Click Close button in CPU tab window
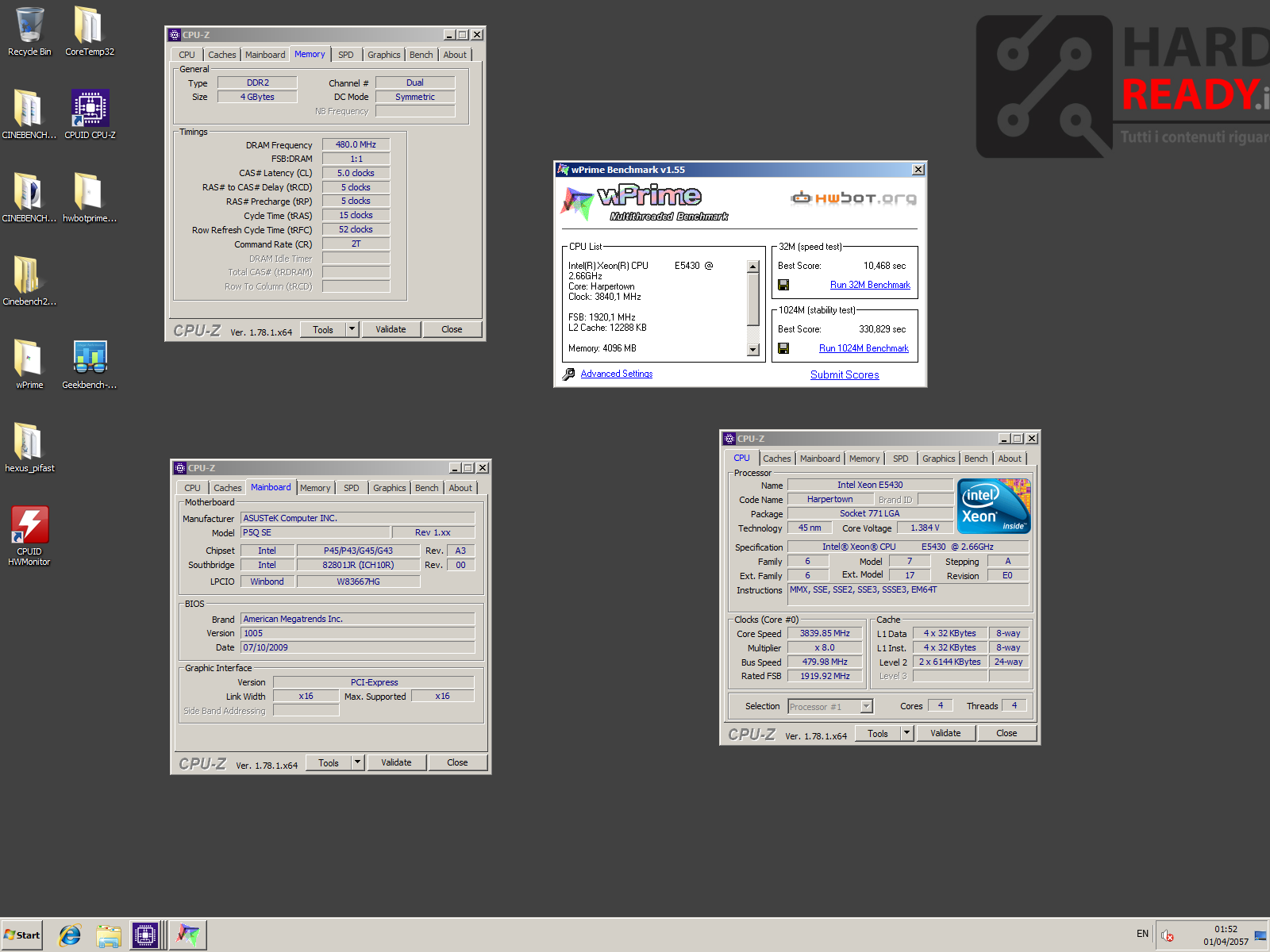 click(1006, 733)
